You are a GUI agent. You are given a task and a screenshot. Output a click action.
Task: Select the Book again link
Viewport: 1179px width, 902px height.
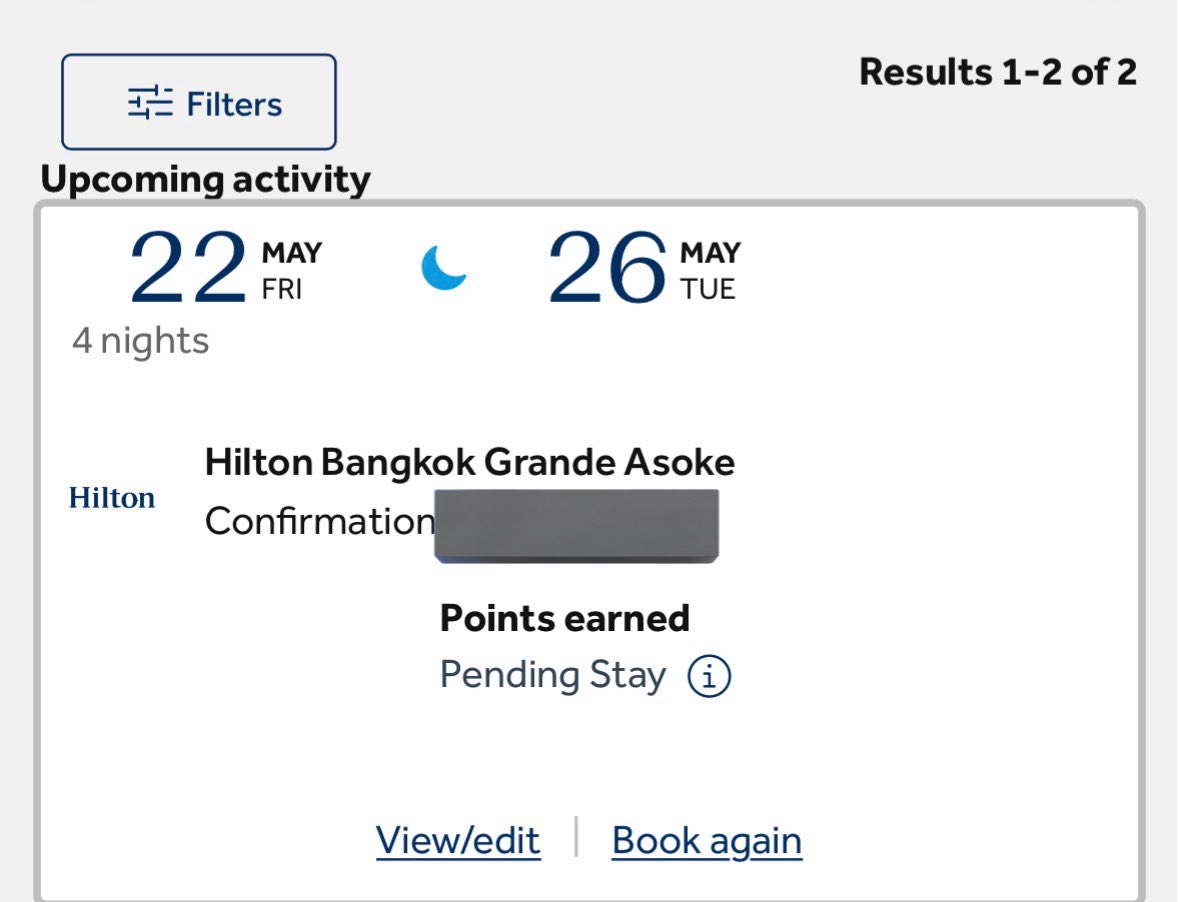click(707, 840)
